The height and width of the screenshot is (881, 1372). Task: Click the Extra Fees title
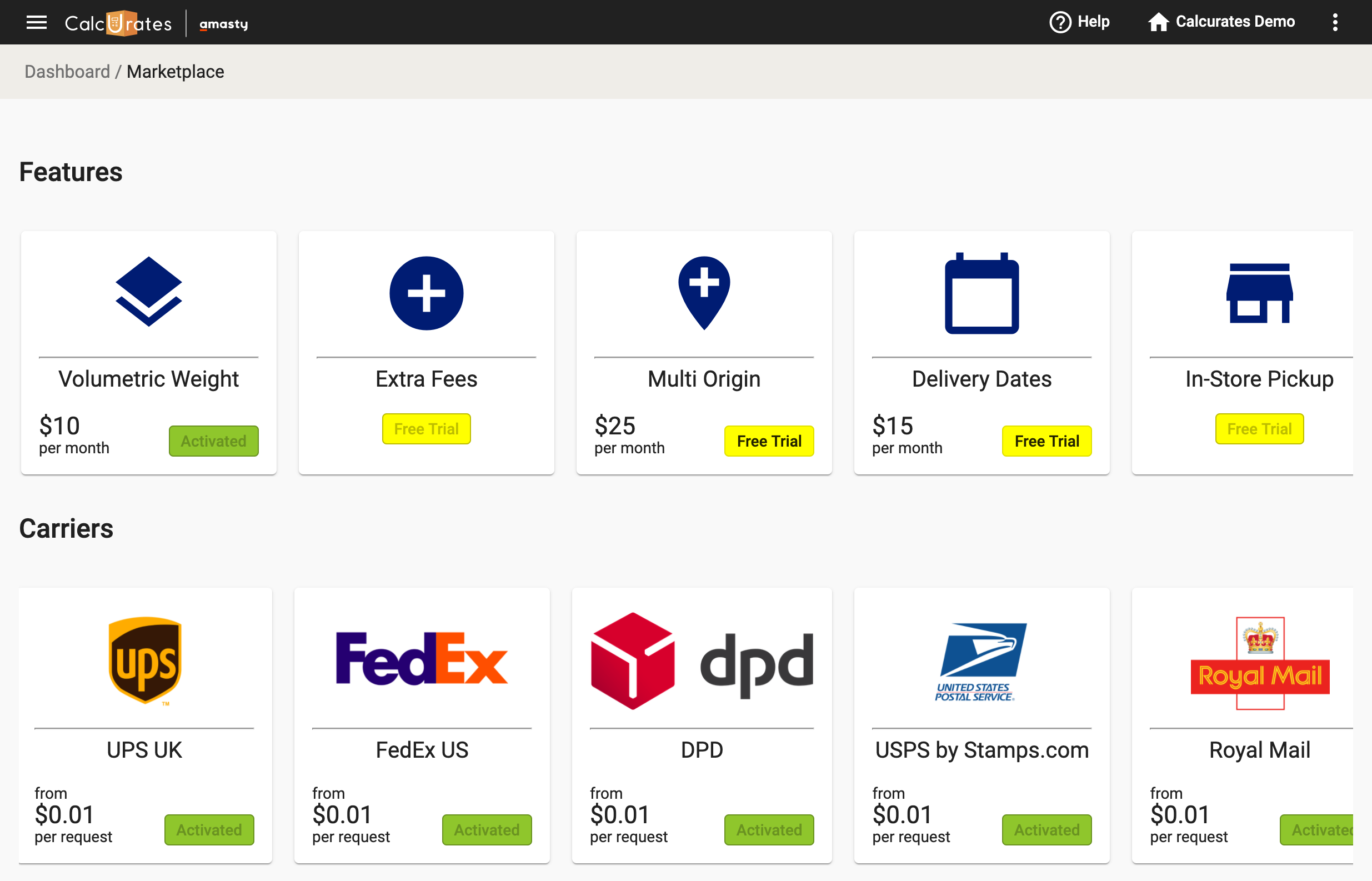426,379
